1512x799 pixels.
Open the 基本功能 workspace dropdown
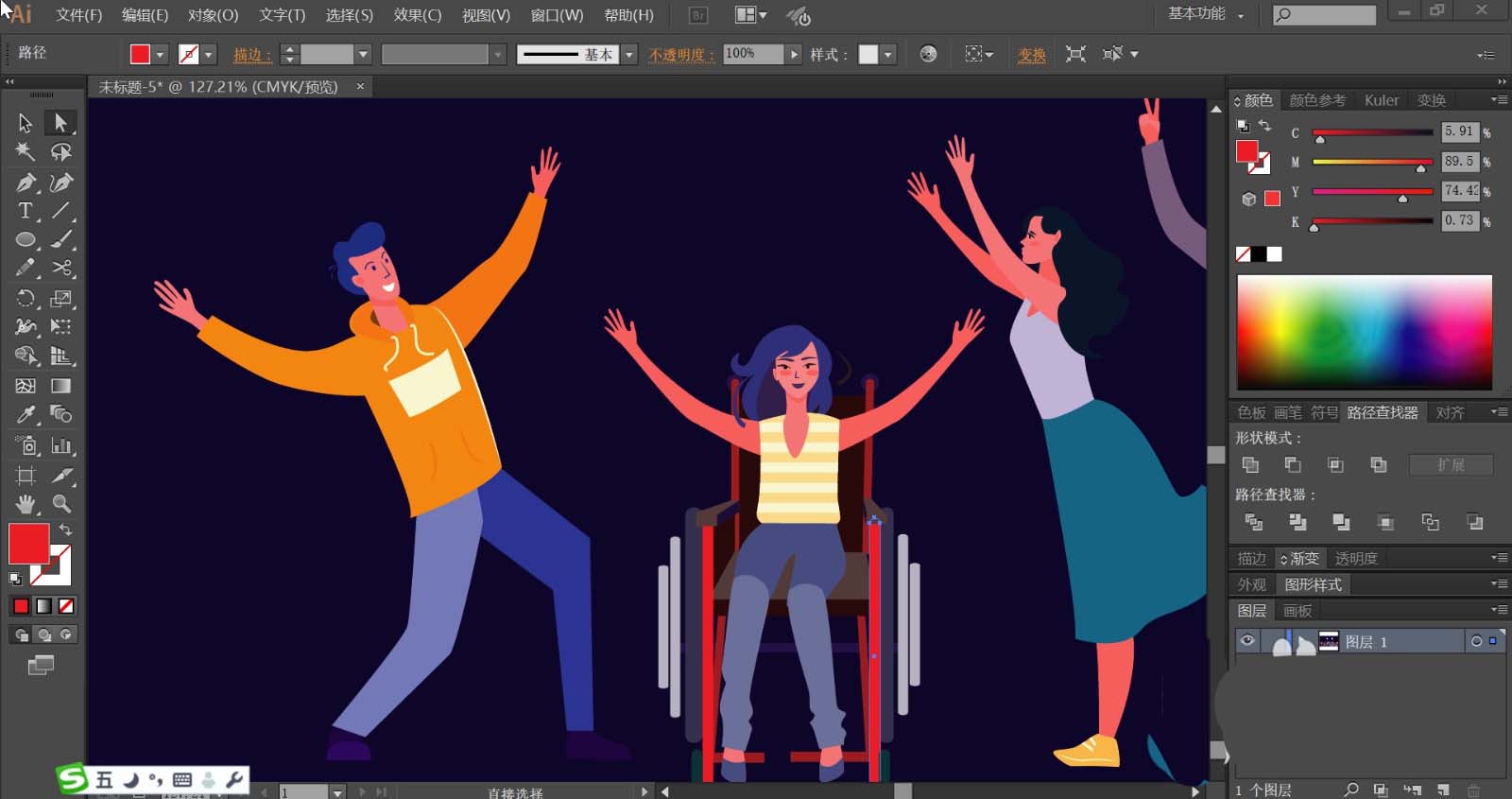1206,14
